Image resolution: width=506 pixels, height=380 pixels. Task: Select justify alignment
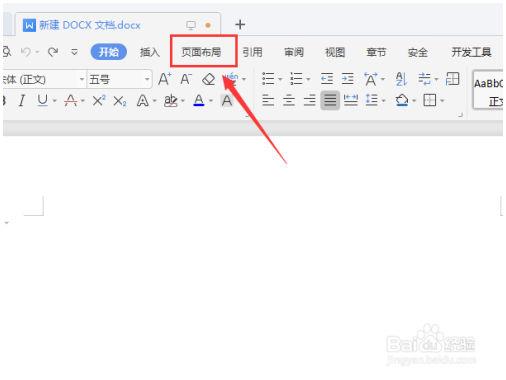click(x=330, y=100)
